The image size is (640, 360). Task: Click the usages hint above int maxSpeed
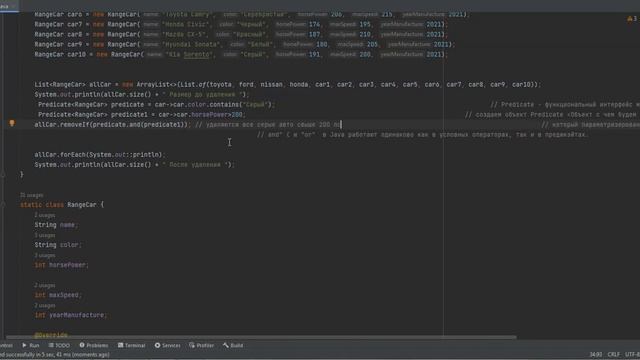point(44,285)
